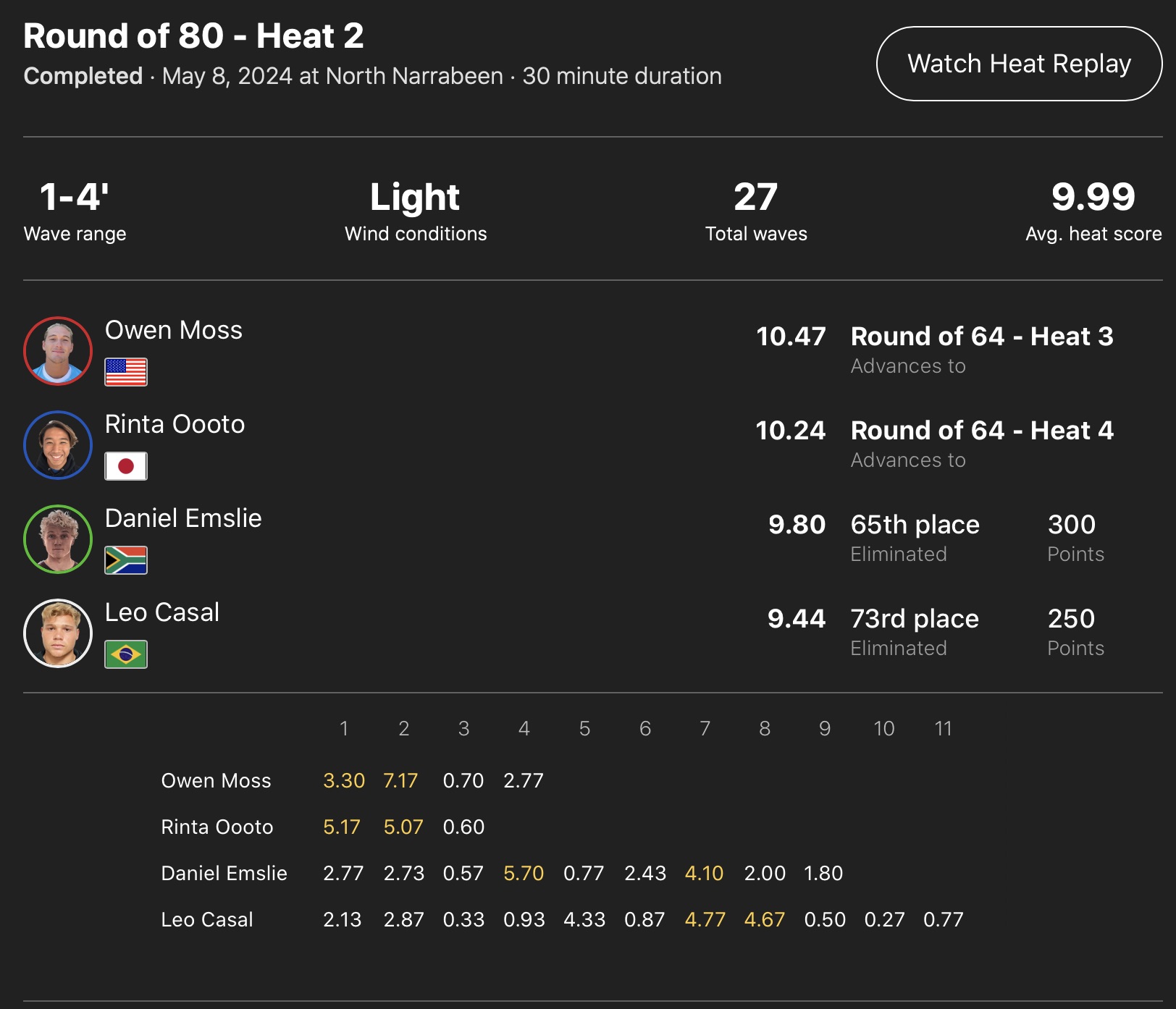The height and width of the screenshot is (1009, 1176).
Task: Select Daniel Emslie's 5.70 wave score
Action: 524,873
